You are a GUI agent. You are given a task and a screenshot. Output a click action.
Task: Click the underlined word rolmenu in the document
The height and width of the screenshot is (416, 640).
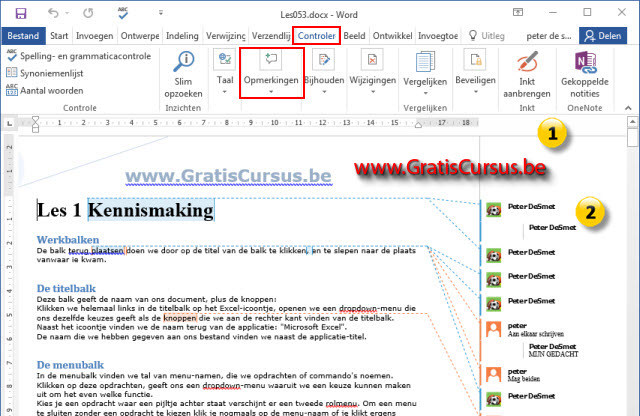tap(342, 404)
